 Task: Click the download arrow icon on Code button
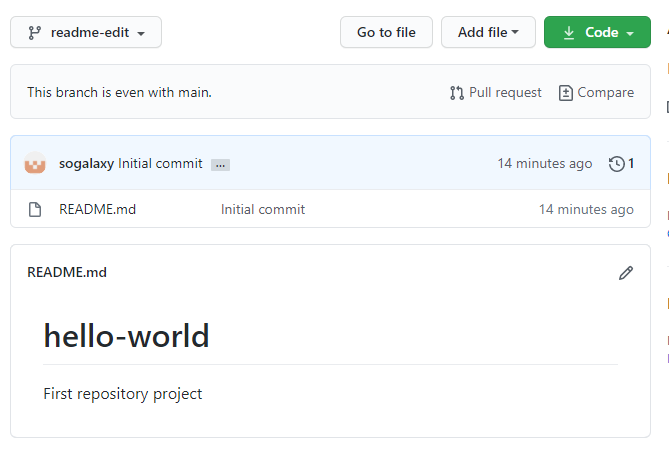click(569, 33)
